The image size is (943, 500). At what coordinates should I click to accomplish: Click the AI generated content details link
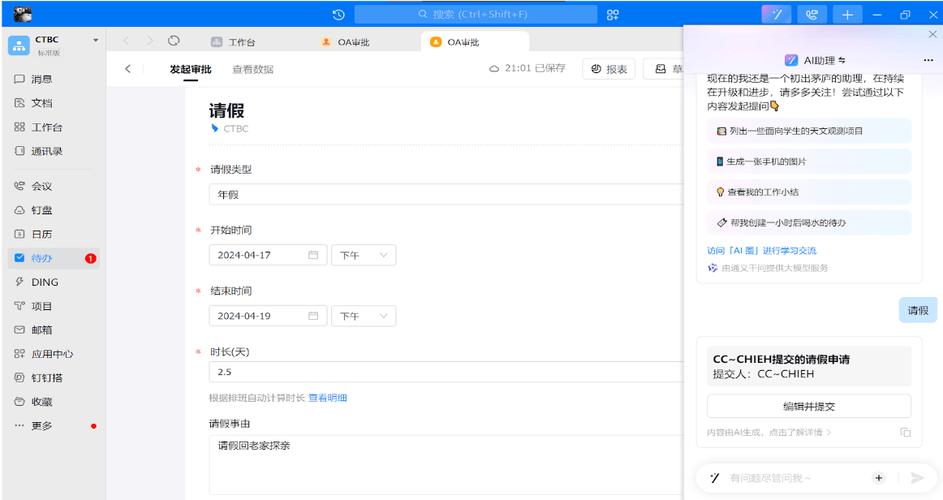point(769,433)
